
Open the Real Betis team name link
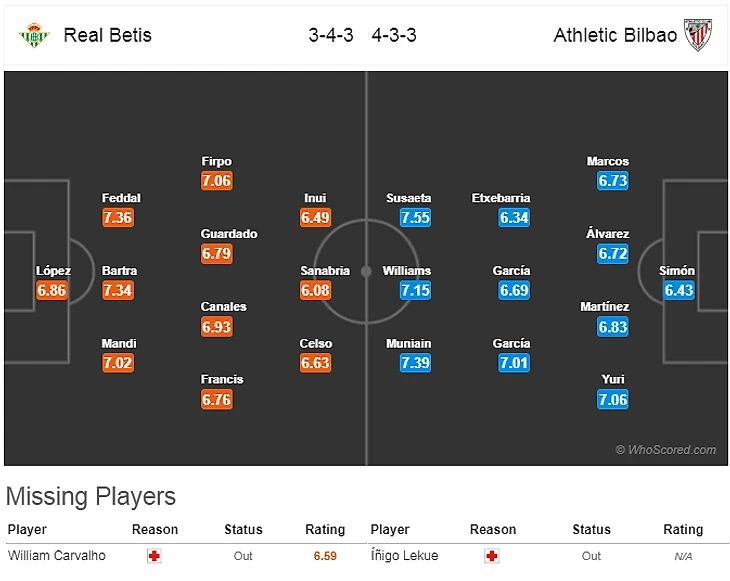click(107, 35)
